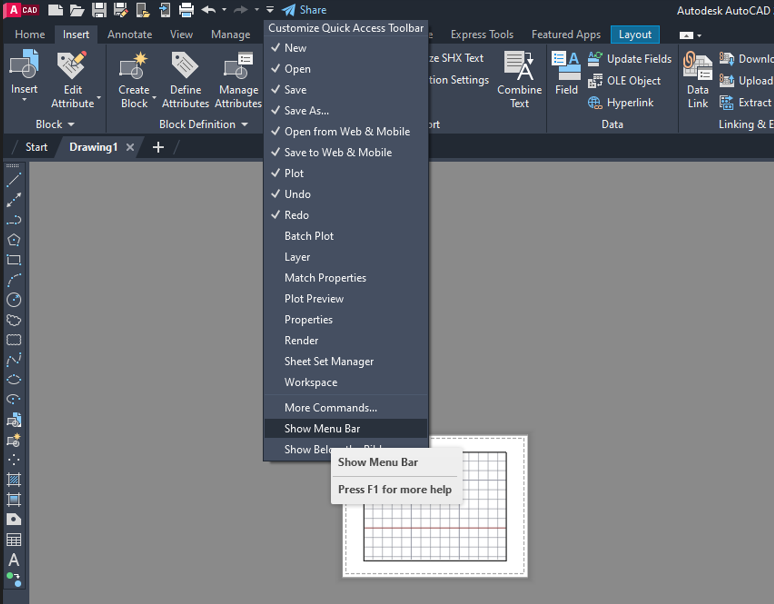Screen dimensions: 774x604
Task: Click the Redo arrow icon
Action: point(240,10)
